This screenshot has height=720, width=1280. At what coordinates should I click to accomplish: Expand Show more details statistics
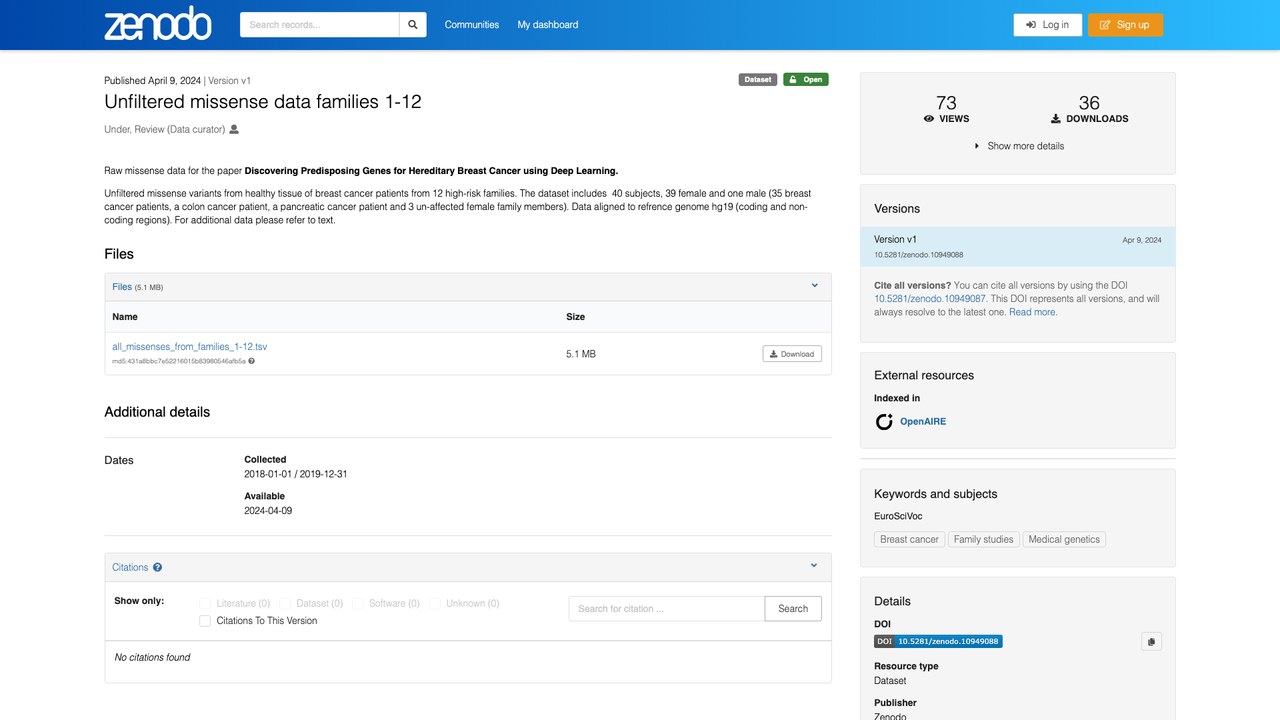[1018, 146]
